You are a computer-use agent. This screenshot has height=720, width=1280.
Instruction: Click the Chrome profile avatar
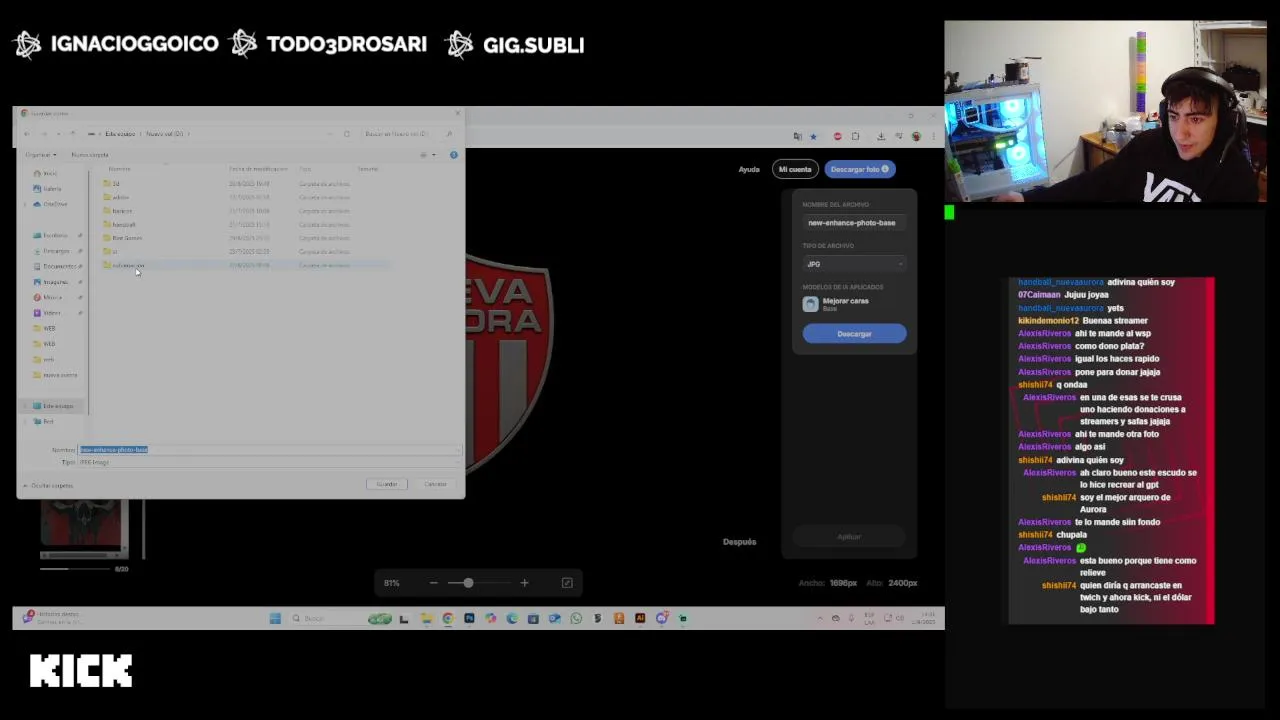point(915,136)
